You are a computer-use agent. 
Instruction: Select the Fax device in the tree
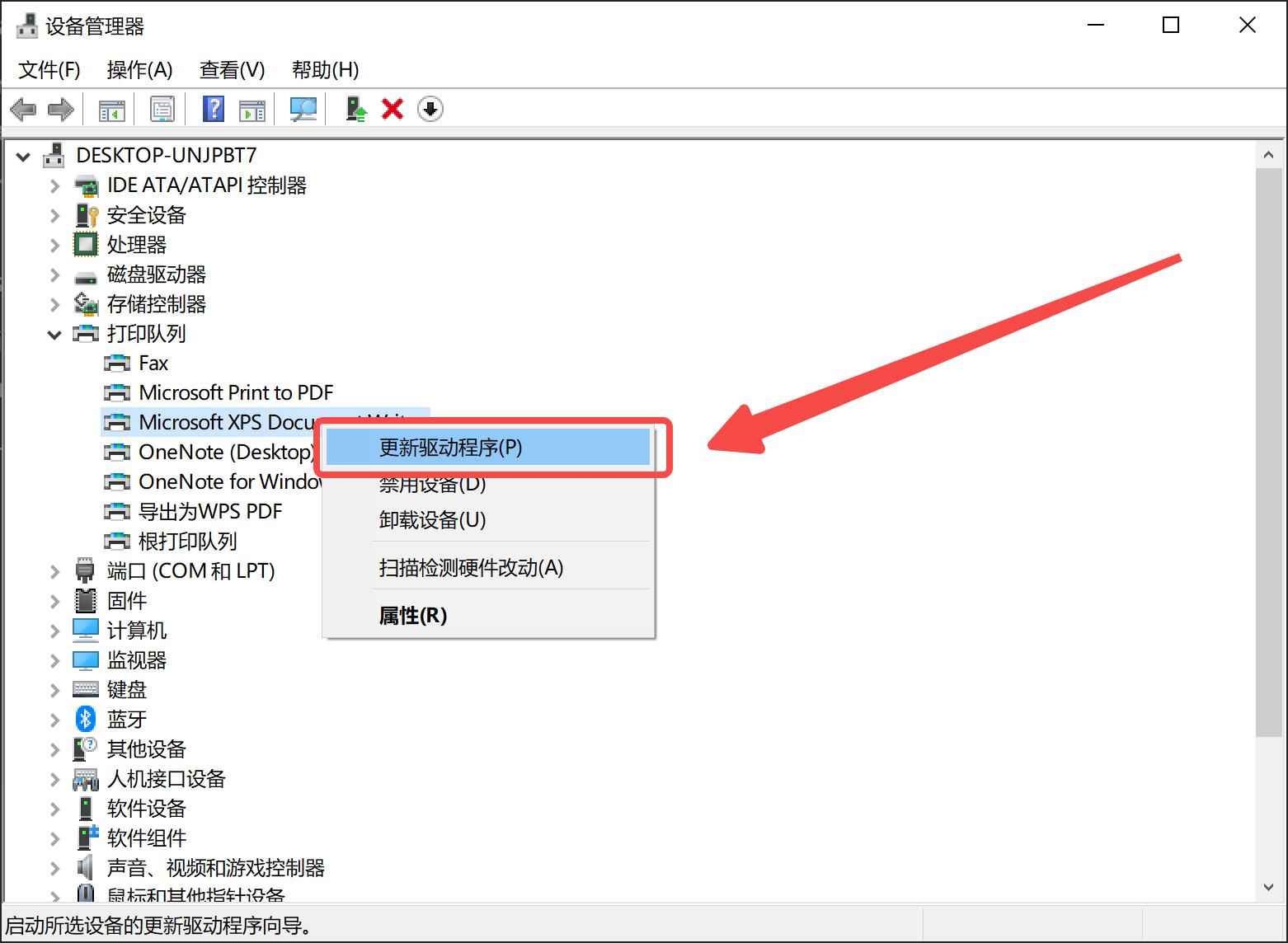click(153, 363)
